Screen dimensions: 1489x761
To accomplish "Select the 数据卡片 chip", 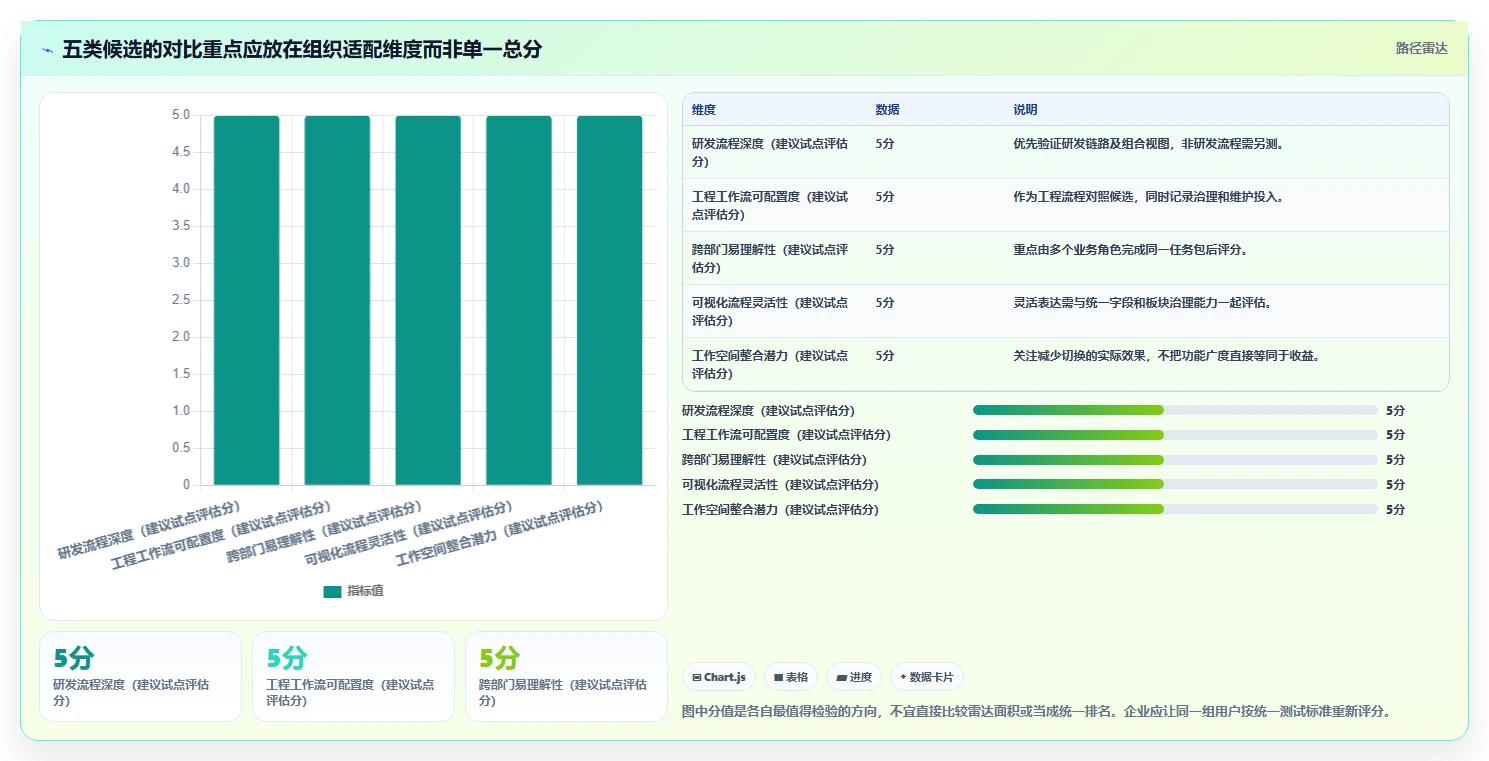I will tap(927, 677).
